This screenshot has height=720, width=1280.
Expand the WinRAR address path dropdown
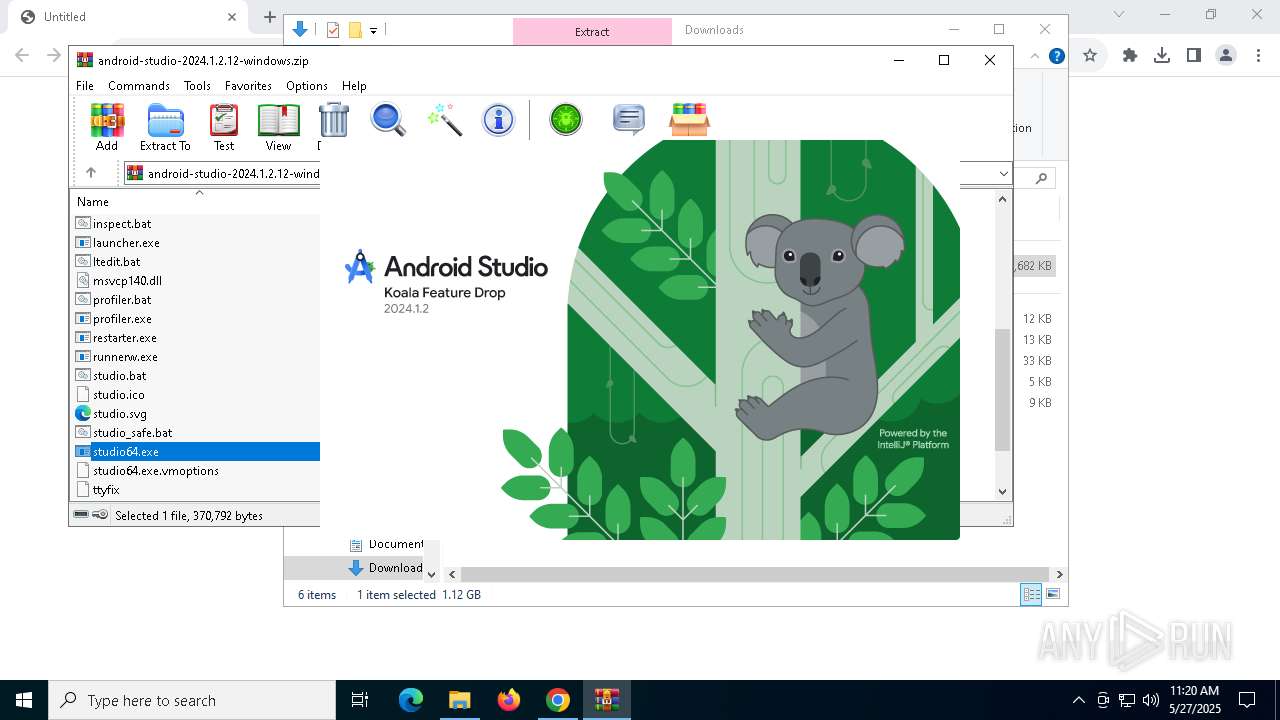[1004, 174]
